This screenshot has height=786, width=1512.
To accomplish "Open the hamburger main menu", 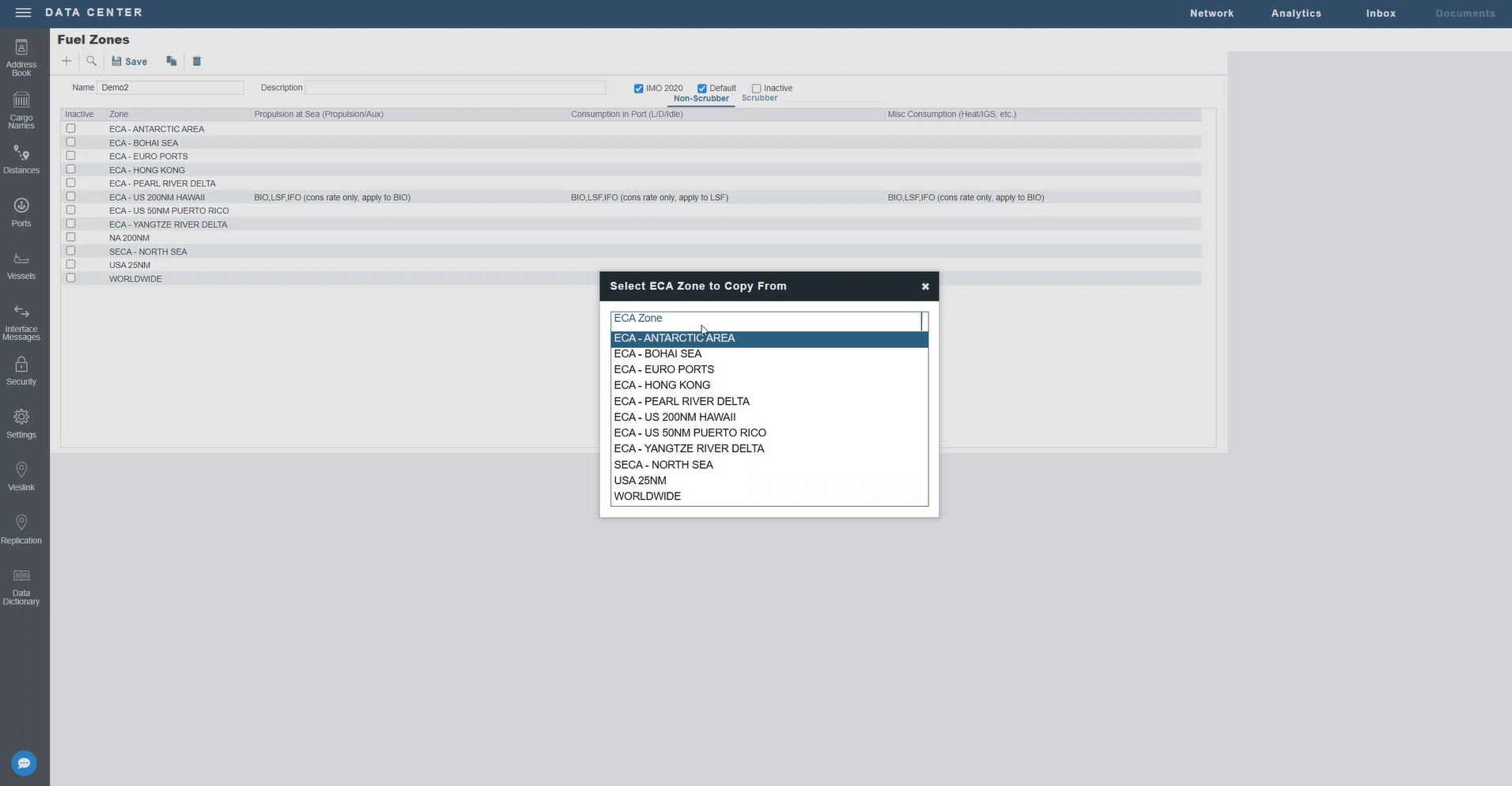I will pyautogui.click(x=23, y=13).
